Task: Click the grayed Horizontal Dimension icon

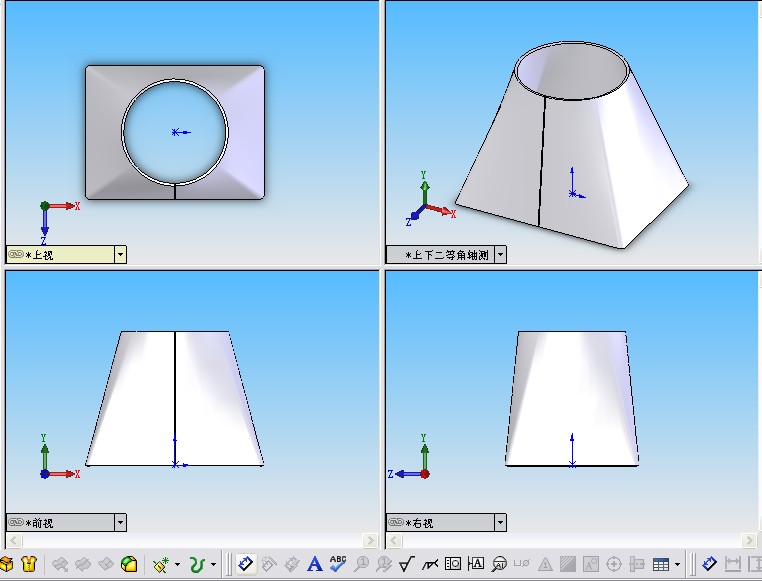Action: pyautogui.click(x=733, y=564)
